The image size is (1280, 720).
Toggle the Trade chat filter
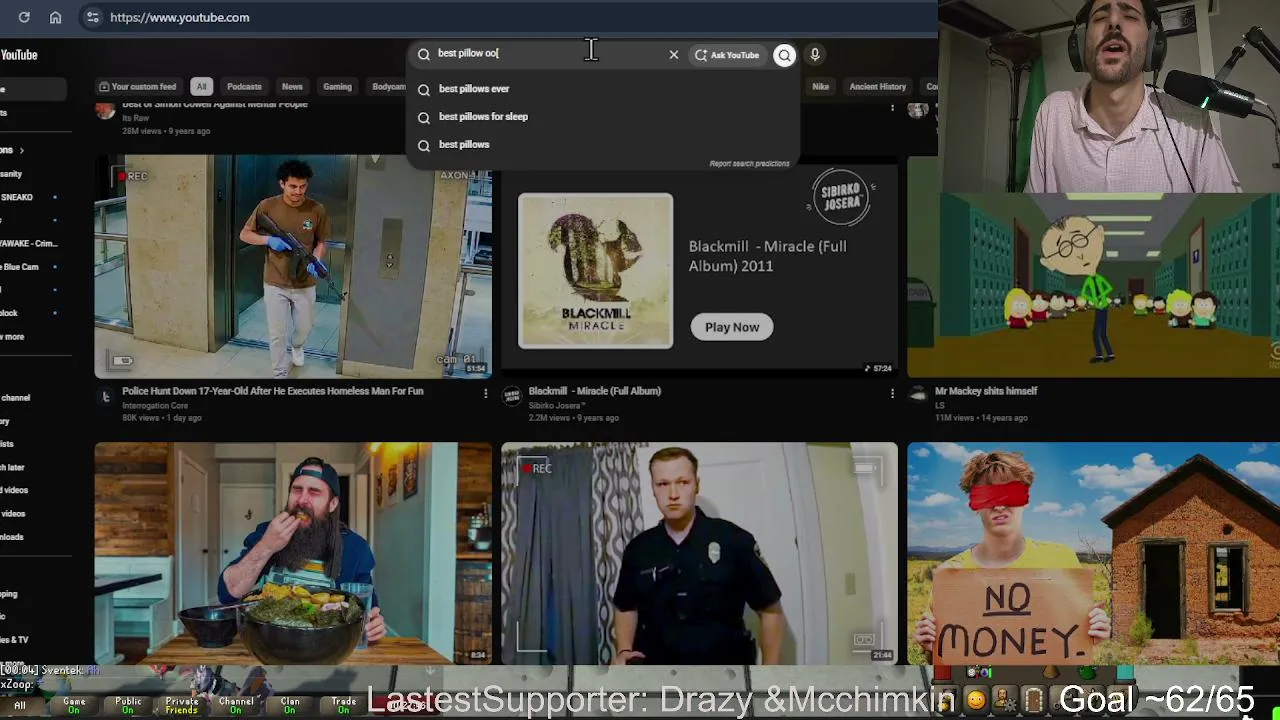344,705
